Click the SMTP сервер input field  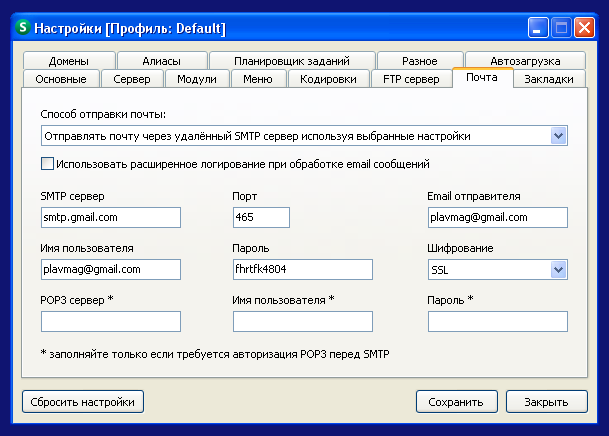tap(110, 217)
